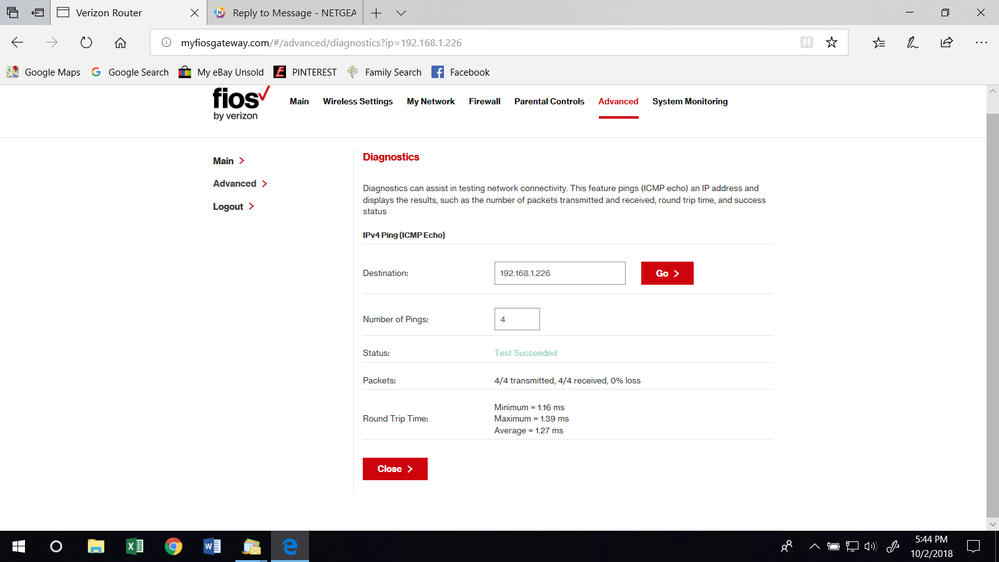Screen dimensions: 999x562
Task: Open the reading view book icon
Action: pyautogui.click(x=807, y=43)
